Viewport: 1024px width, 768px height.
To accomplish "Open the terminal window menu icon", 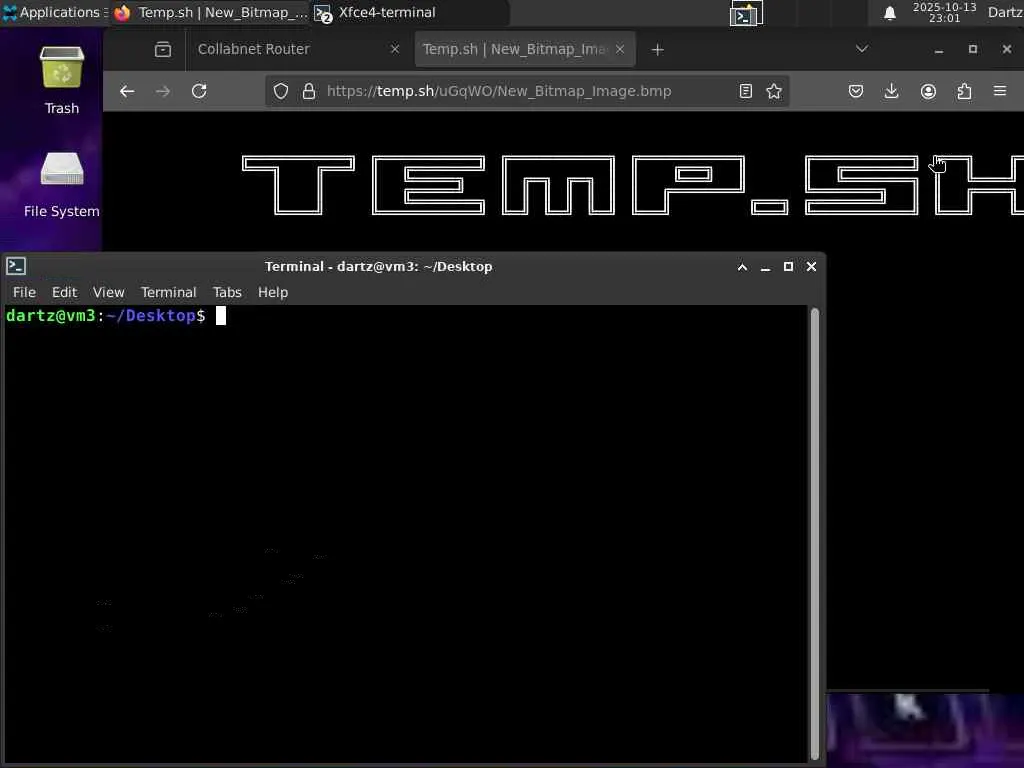I will coord(16,266).
